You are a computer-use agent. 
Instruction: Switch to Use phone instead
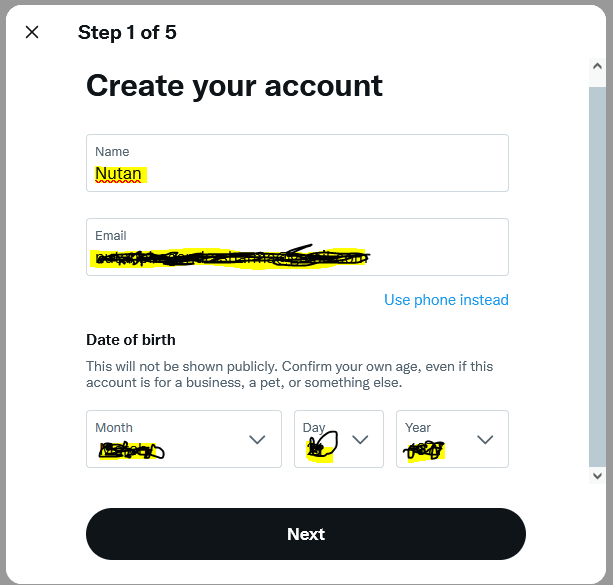pos(446,300)
